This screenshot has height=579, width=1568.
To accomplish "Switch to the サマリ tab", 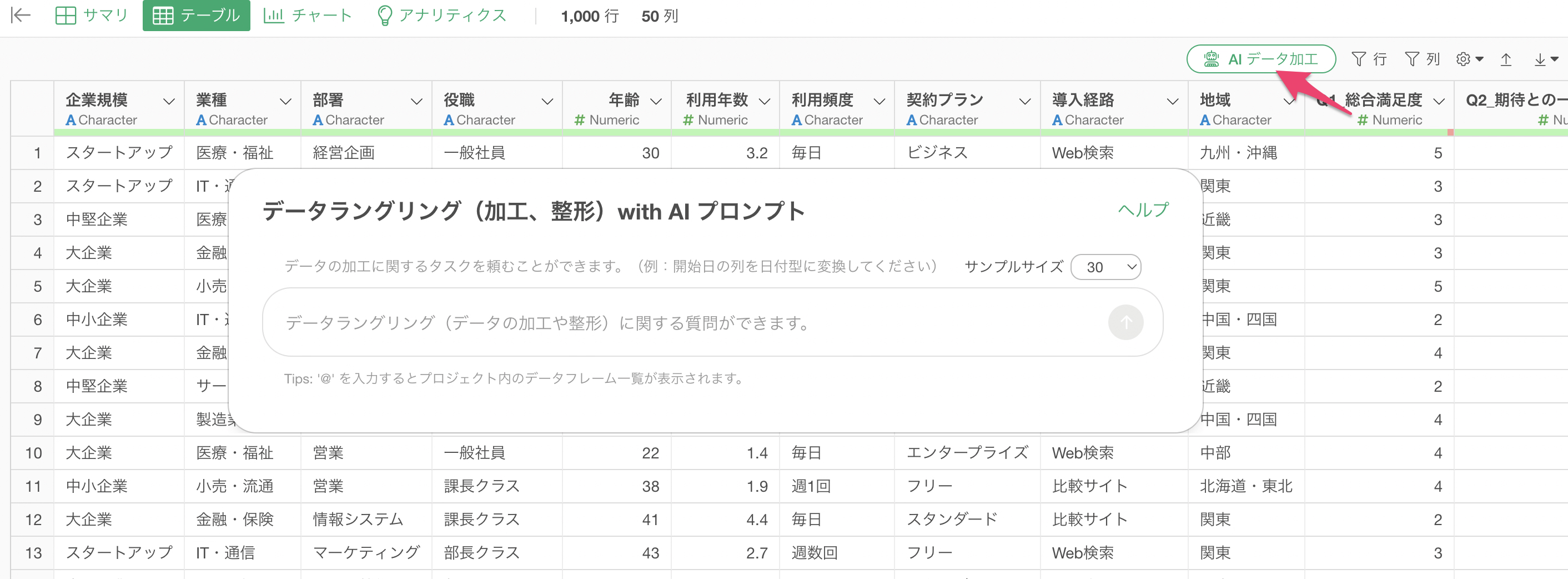I will pyautogui.click(x=92, y=15).
